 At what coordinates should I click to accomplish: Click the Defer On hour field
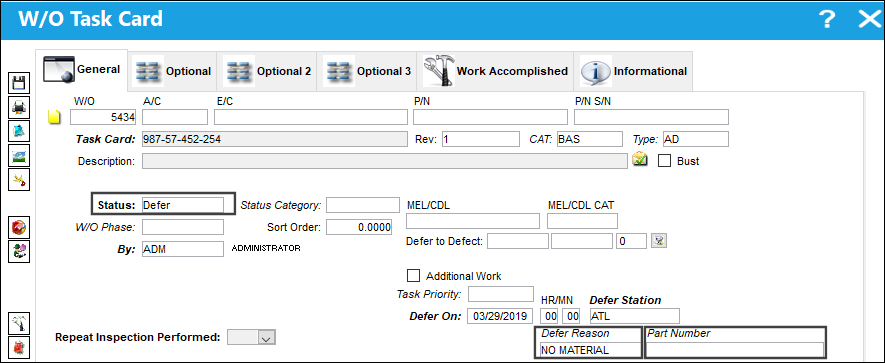coord(550,316)
